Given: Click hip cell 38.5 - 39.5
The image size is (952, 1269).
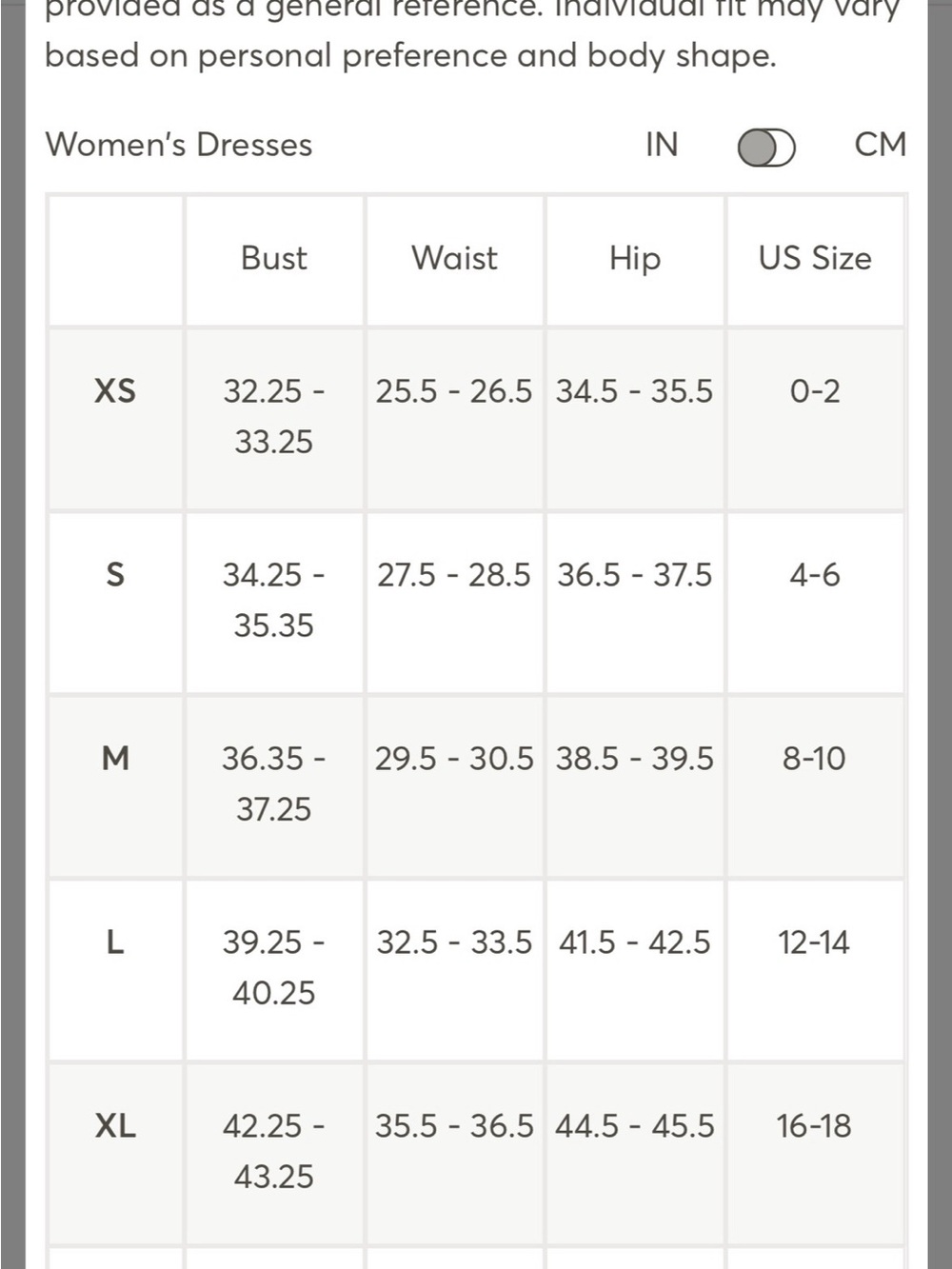Looking at the screenshot, I should tap(635, 759).
